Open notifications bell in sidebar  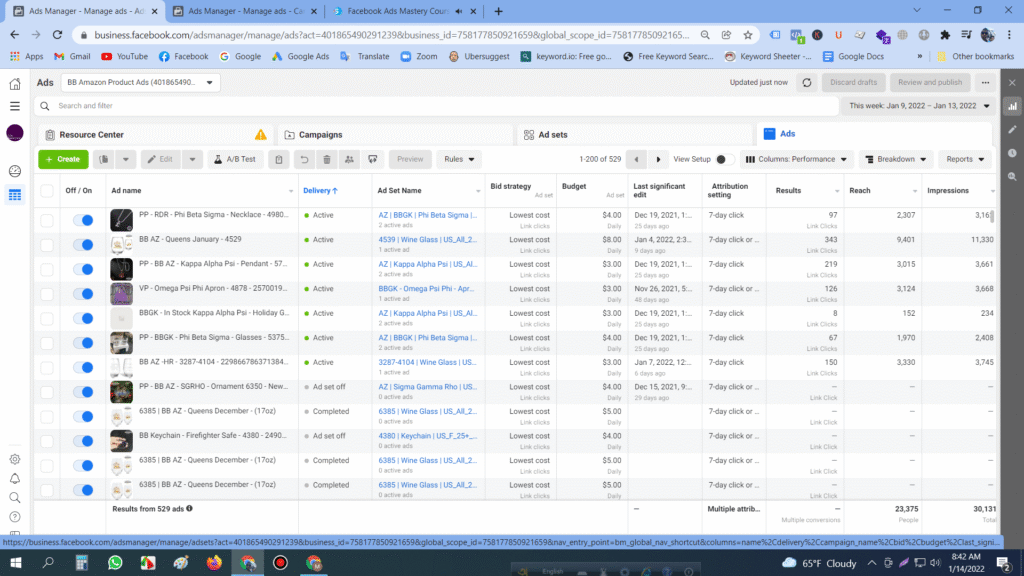click(15, 479)
